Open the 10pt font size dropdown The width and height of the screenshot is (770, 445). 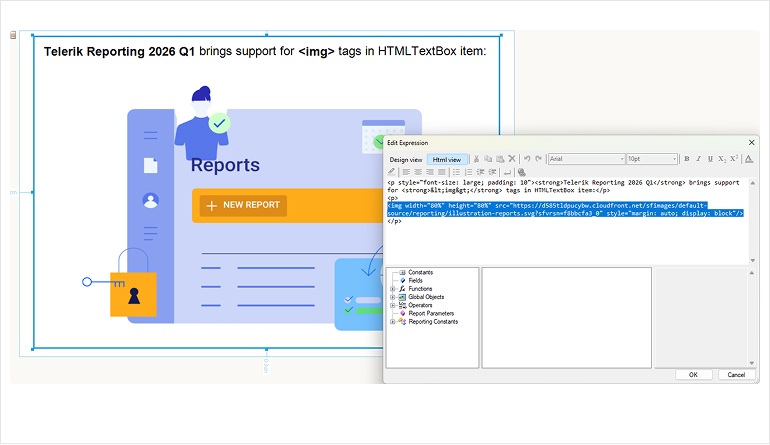click(652, 159)
